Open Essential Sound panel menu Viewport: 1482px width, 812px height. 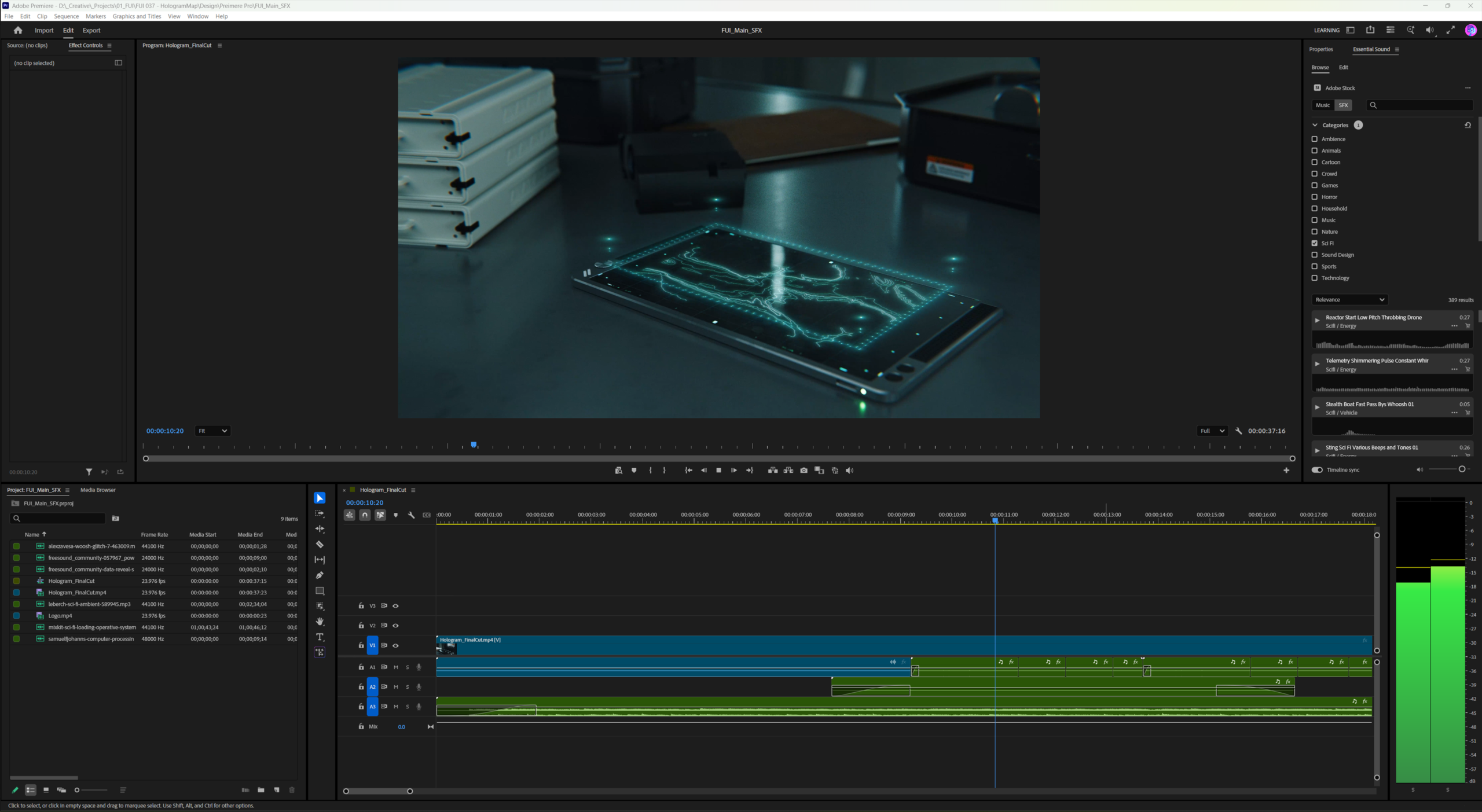coord(1397,49)
